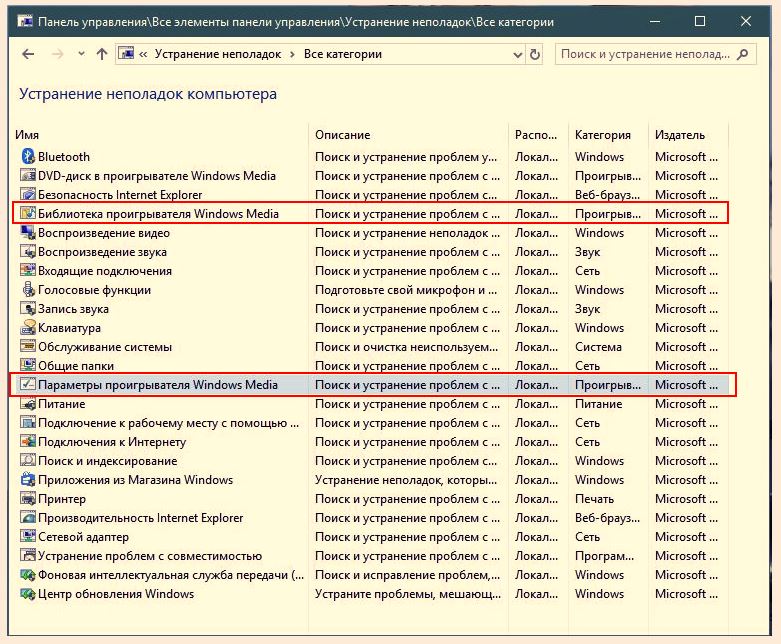Open Центр обновления Windows troubleshooter
Screen dimensions: 781x644
click(116, 594)
